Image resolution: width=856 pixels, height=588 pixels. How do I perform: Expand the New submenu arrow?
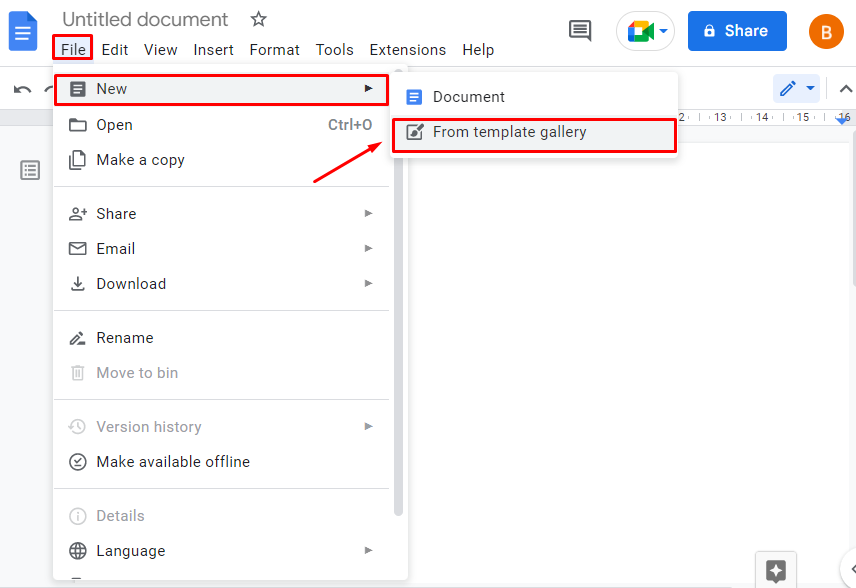[368, 88]
